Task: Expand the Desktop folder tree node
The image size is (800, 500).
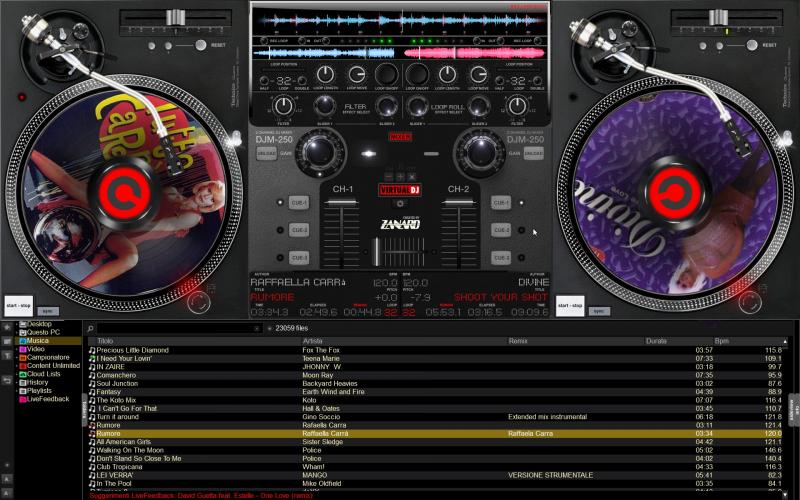Action: [16, 324]
